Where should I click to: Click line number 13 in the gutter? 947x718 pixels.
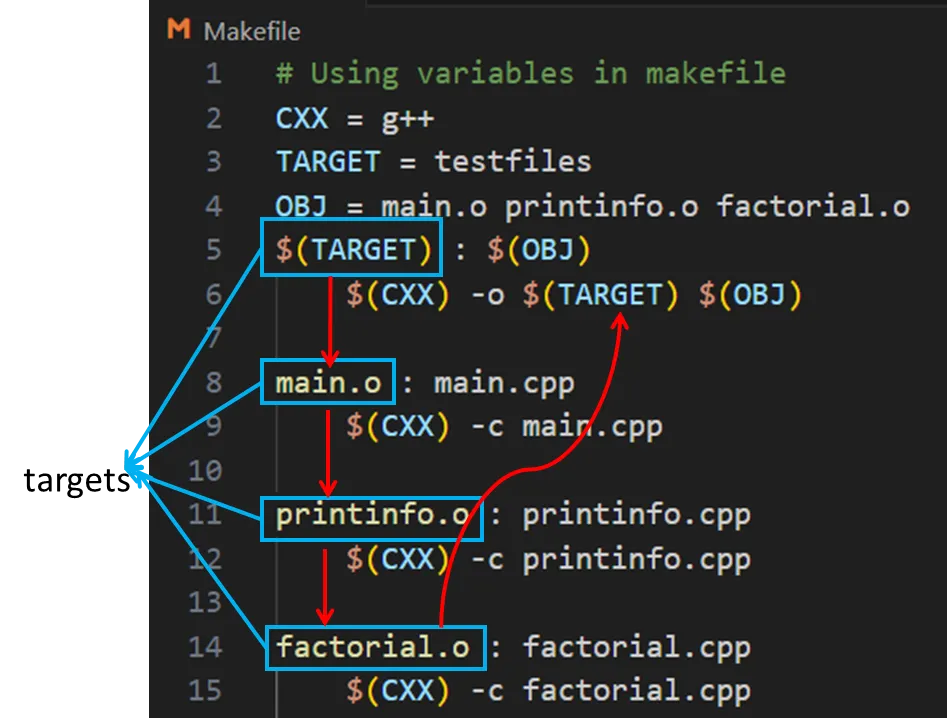click(205, 603)
